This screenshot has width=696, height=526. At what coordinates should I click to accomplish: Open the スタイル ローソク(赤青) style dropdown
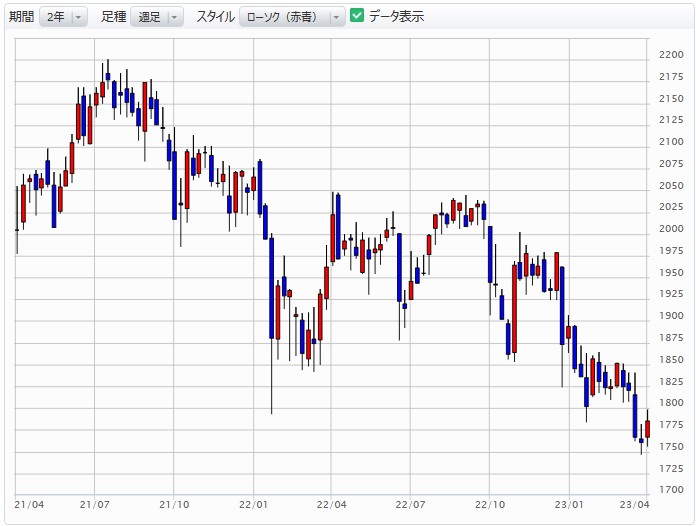[292, 17]
